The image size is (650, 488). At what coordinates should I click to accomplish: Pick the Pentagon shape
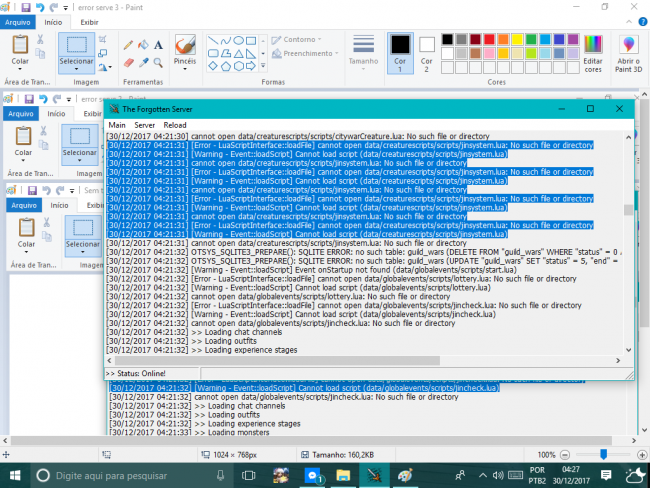(x=226, y=66)
